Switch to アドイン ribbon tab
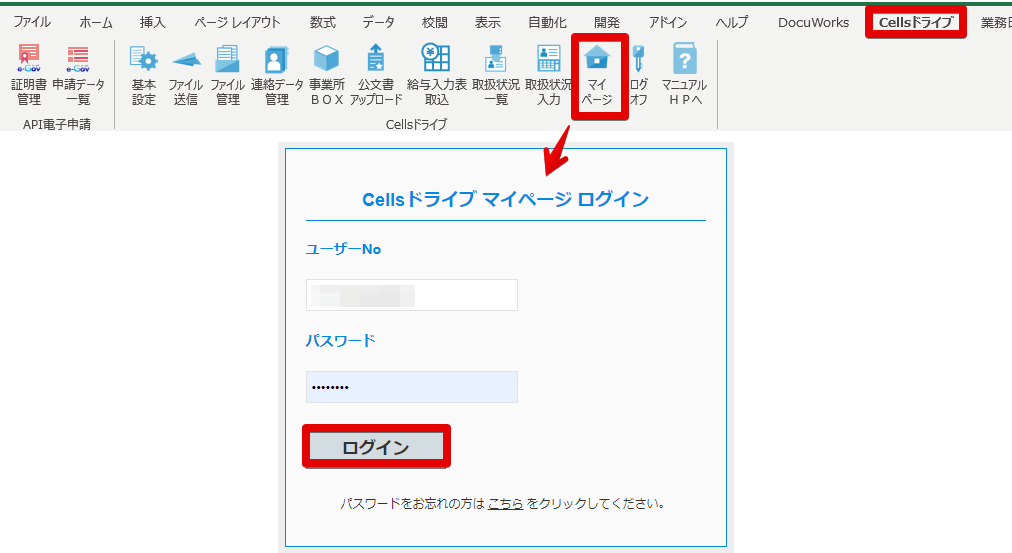This screenshot has height=553, width=1012. [668, 22]
